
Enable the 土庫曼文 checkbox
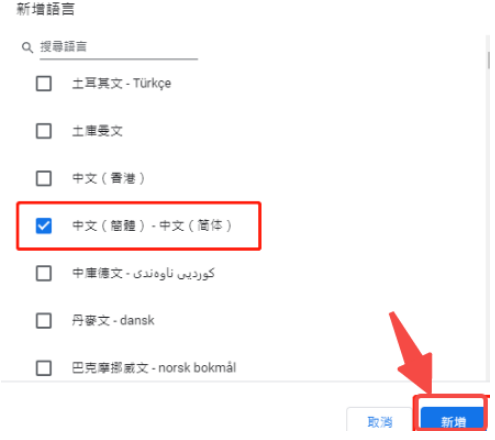44,131
